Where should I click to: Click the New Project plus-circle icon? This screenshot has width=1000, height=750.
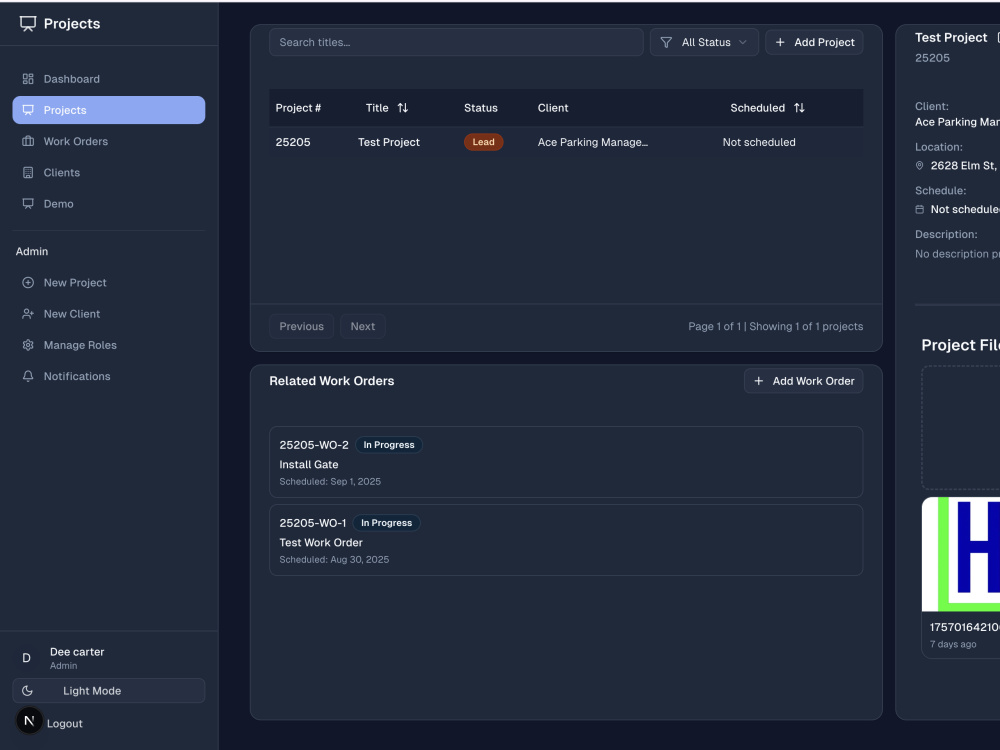point(28,283)
